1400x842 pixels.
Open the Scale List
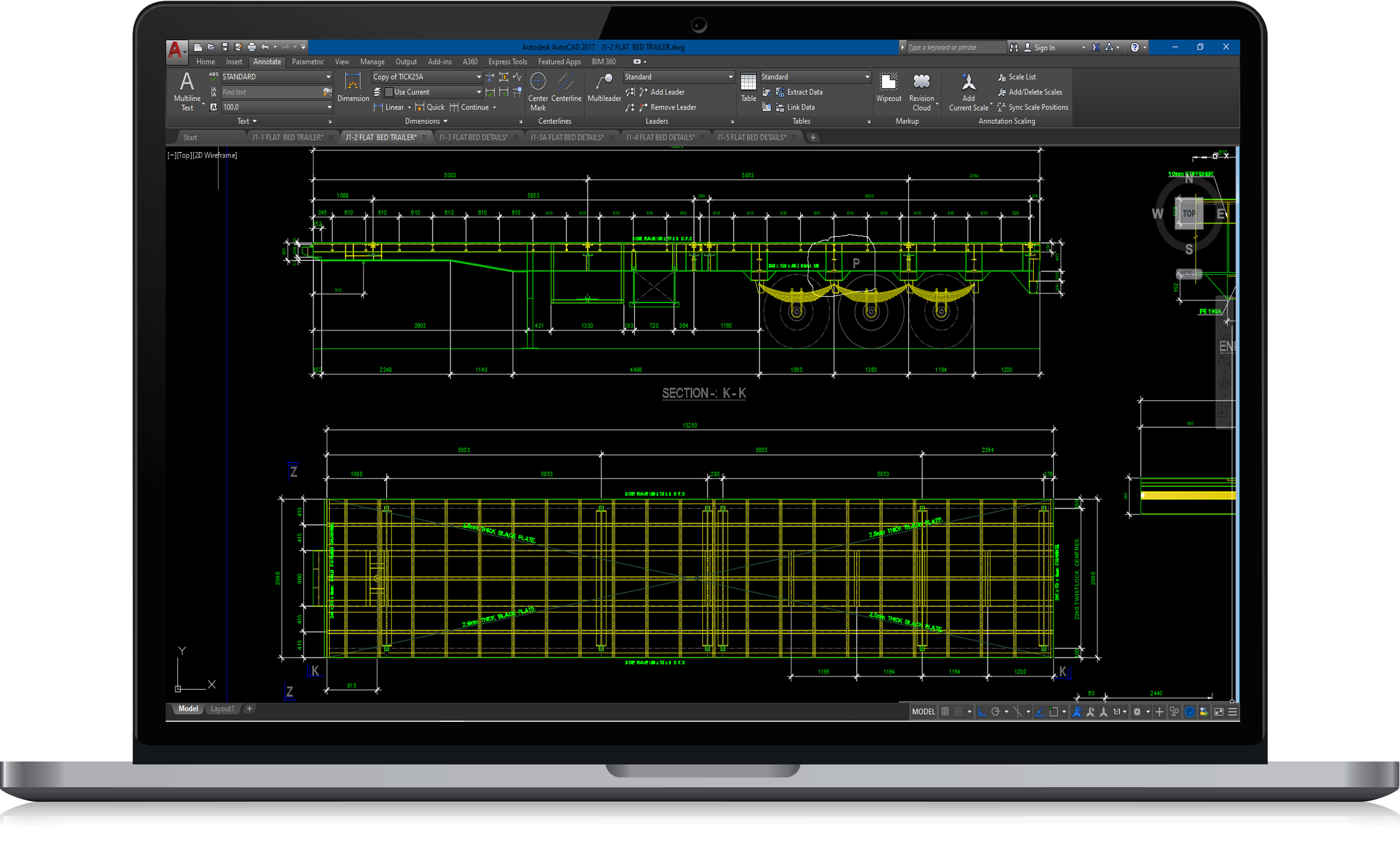pyautogui.click(x=1017, y=77)
